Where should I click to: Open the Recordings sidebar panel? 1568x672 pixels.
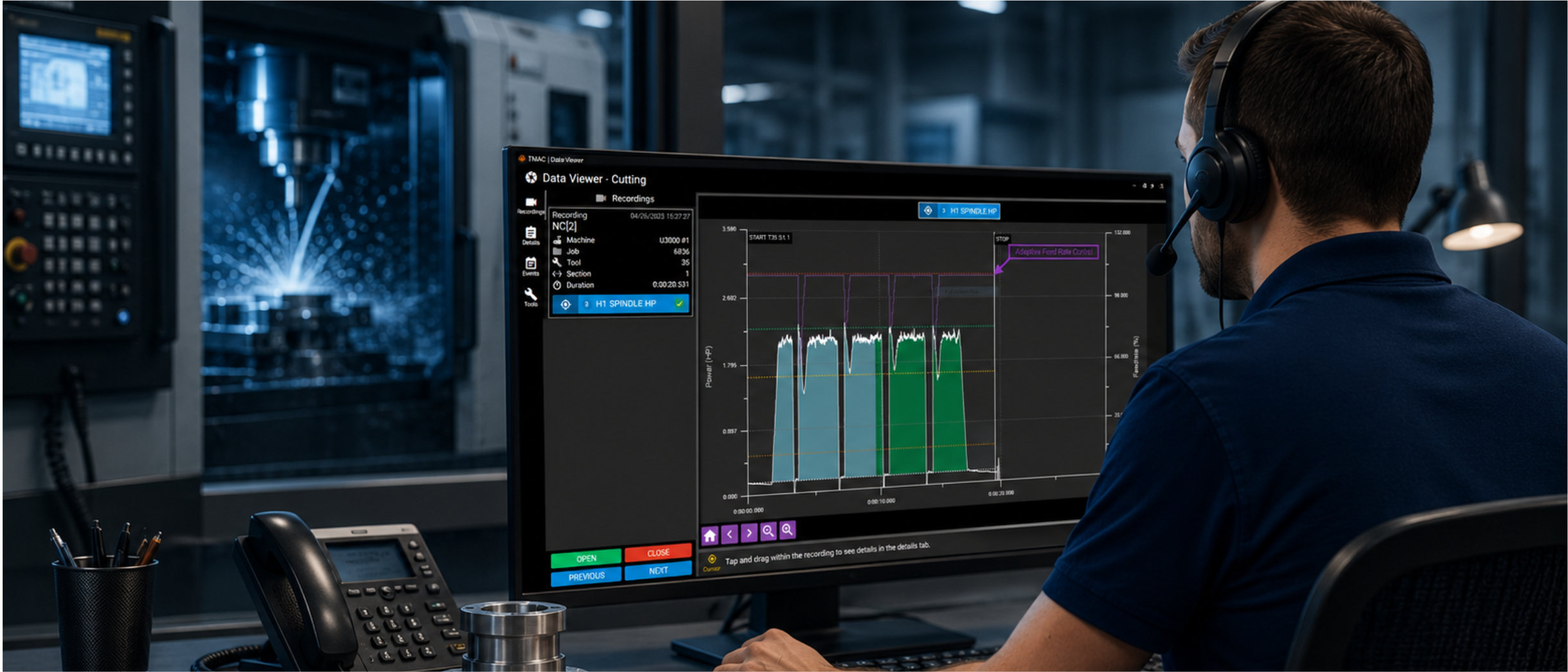pos(531,205)
